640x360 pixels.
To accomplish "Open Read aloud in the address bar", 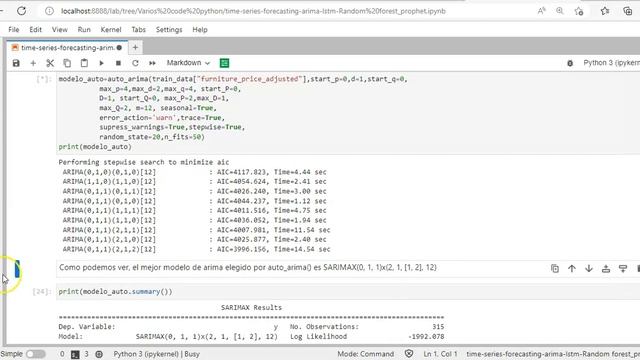I will tap(542, 11).
